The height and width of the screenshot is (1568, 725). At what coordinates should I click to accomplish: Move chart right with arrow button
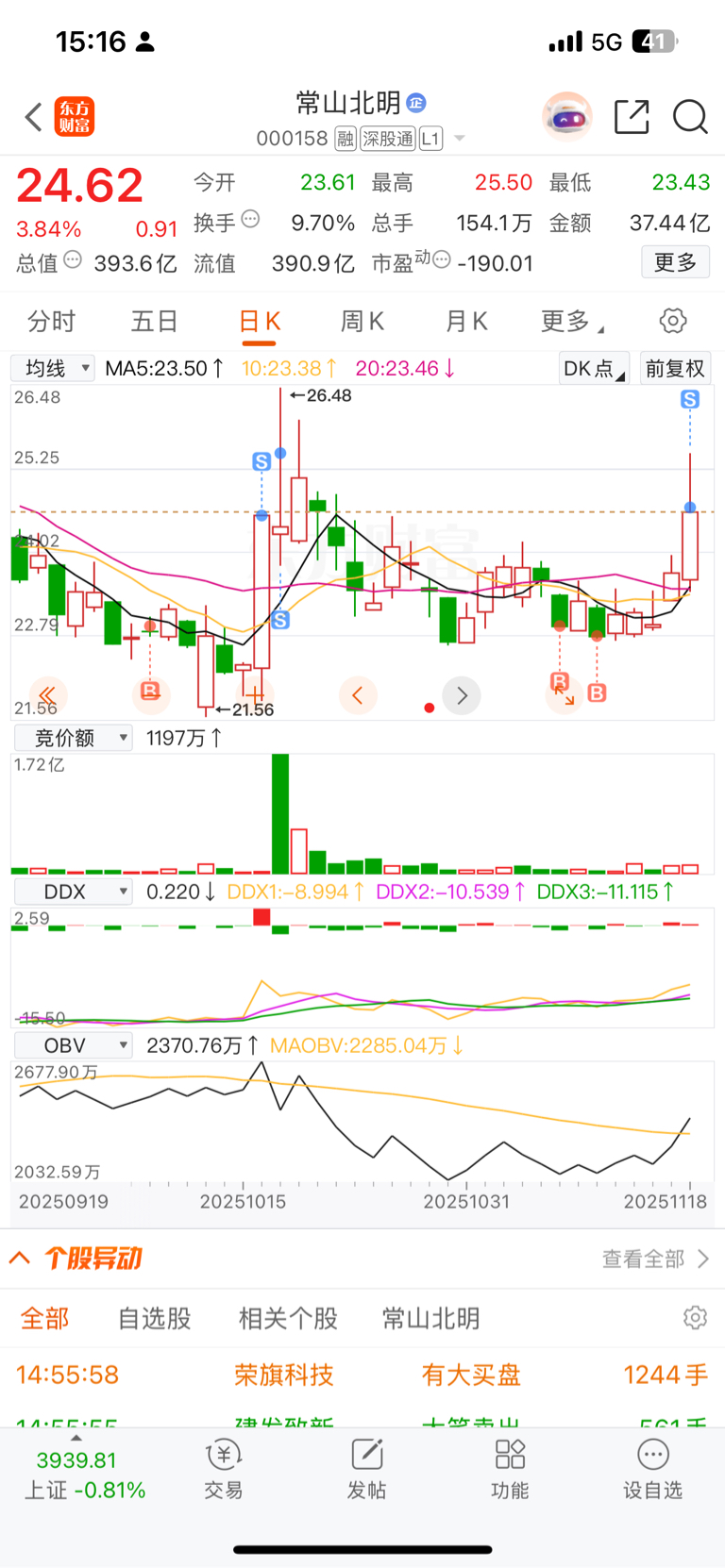point(462,695)
